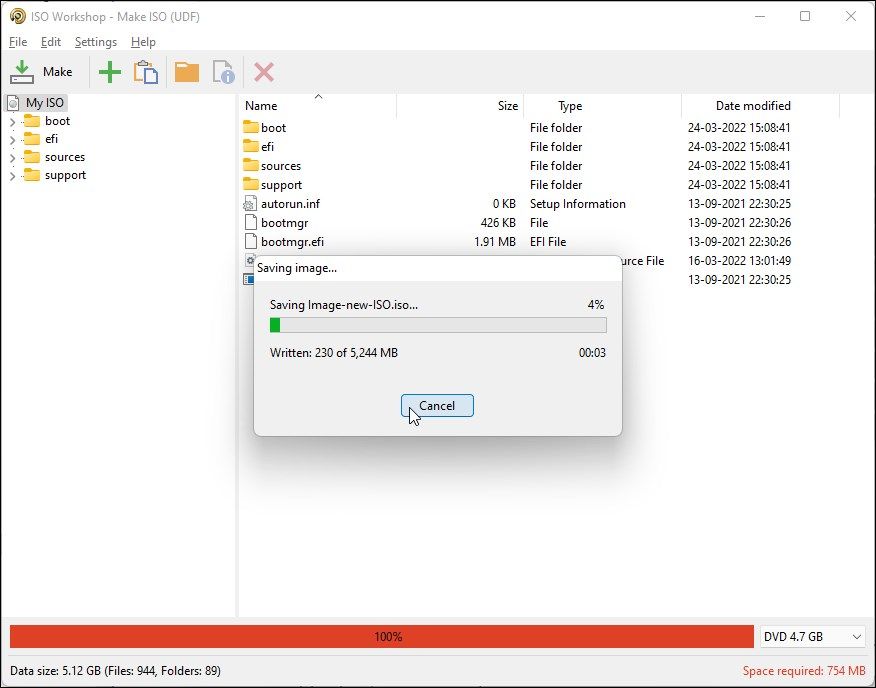Click the efi folder in the sidebar

coord(52,138)
